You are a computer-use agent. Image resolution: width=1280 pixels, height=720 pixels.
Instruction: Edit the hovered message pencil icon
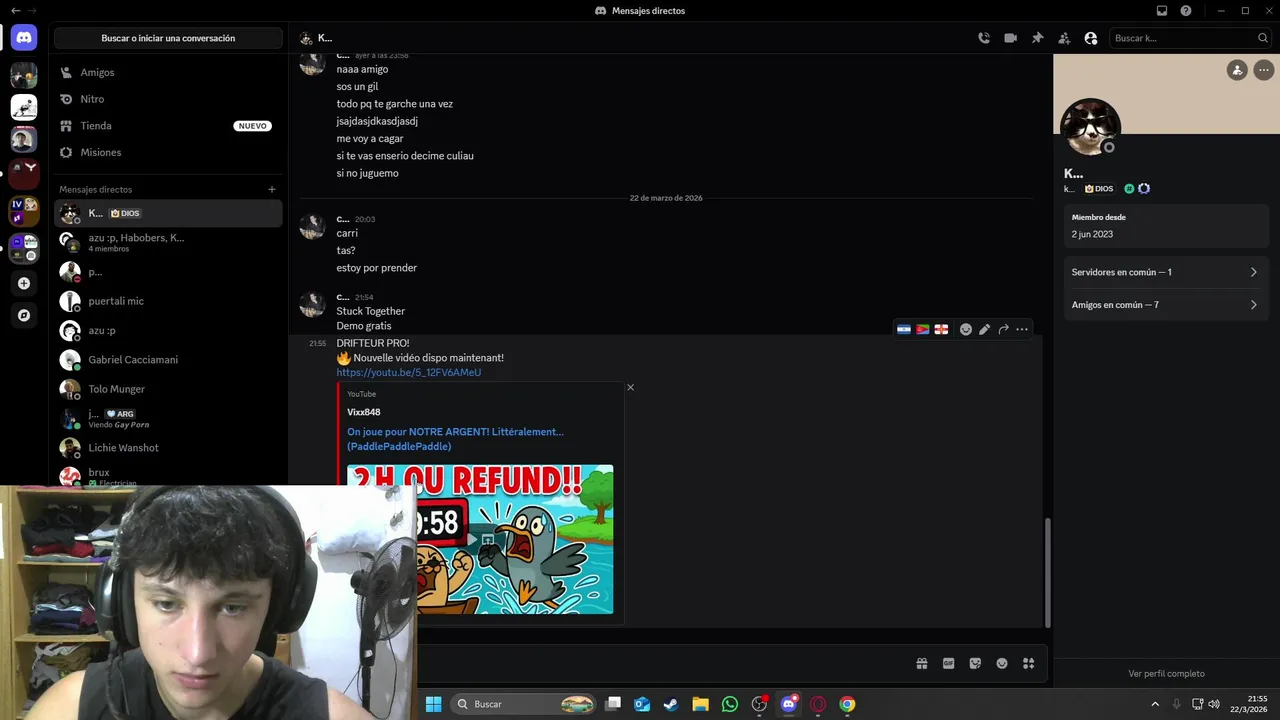pos(985,329)
